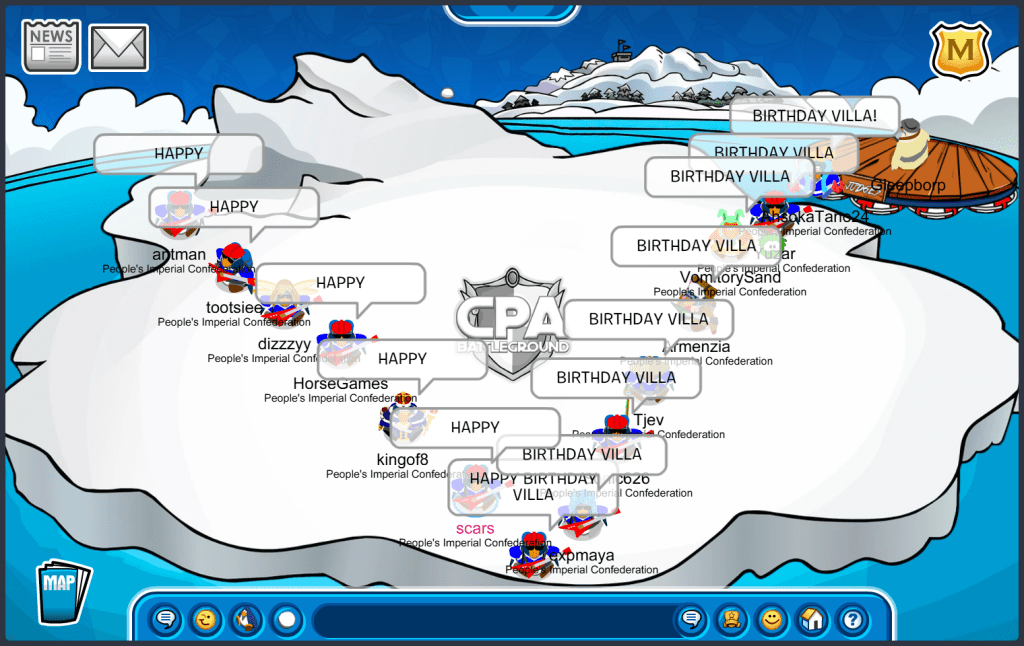This screenshot has width=1024, height=646.
Task: Click the gold Moderator M badge
Action: point(960,50)
